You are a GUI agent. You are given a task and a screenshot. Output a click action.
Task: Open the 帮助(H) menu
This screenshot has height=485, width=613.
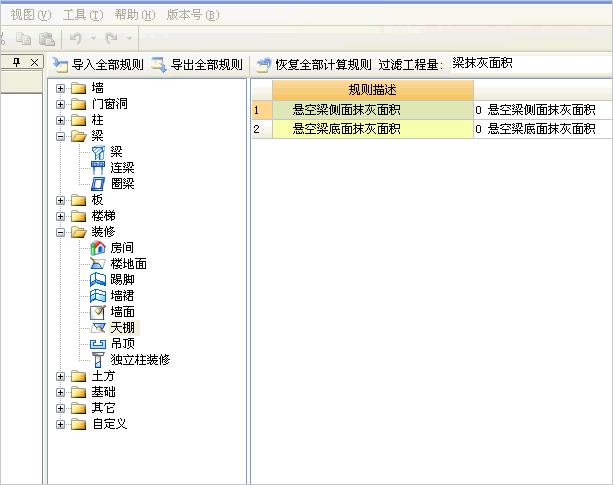(x=135, y=15)
